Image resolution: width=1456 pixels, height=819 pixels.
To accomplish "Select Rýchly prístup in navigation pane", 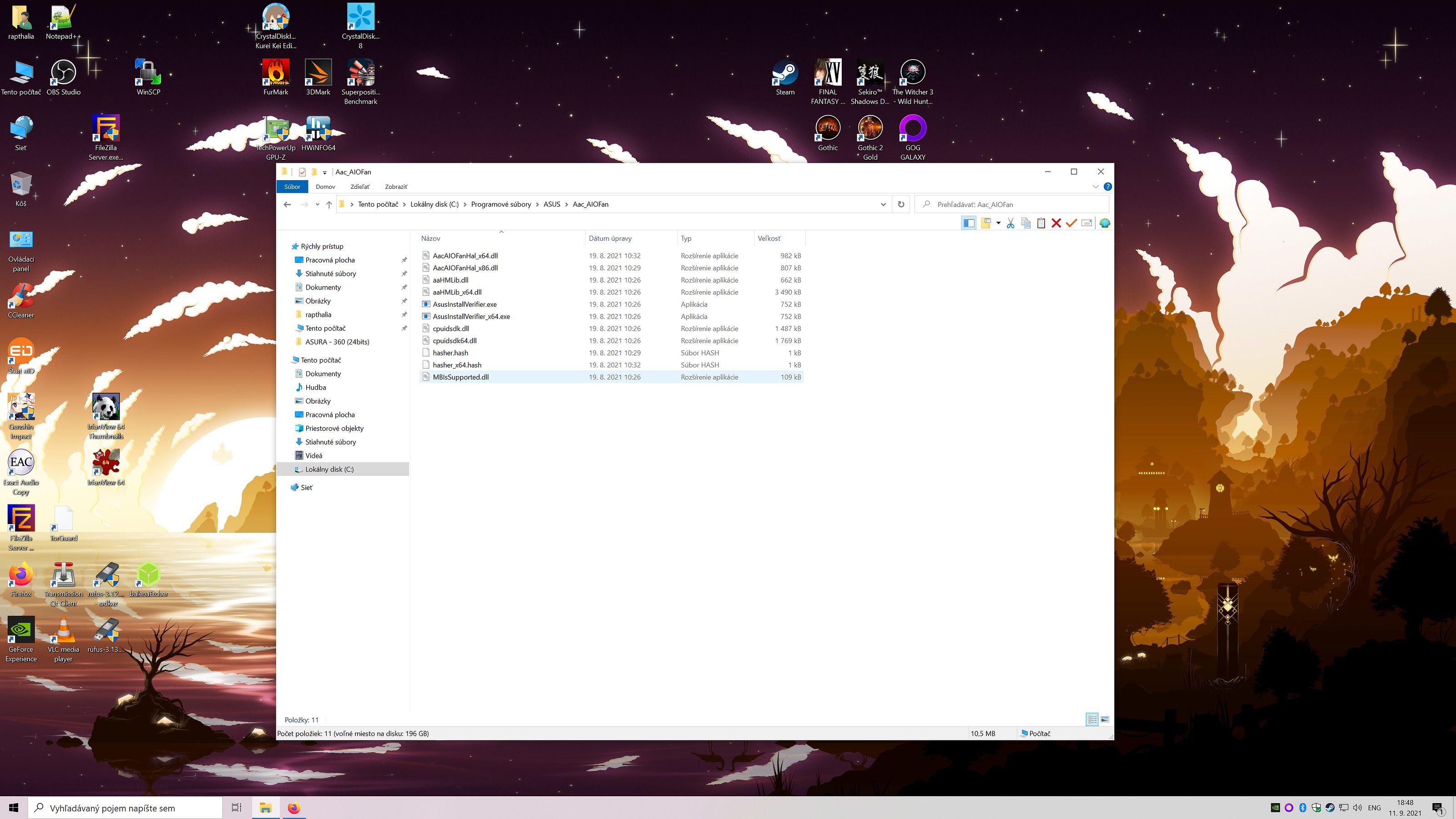I will click(x=322, y=247).
